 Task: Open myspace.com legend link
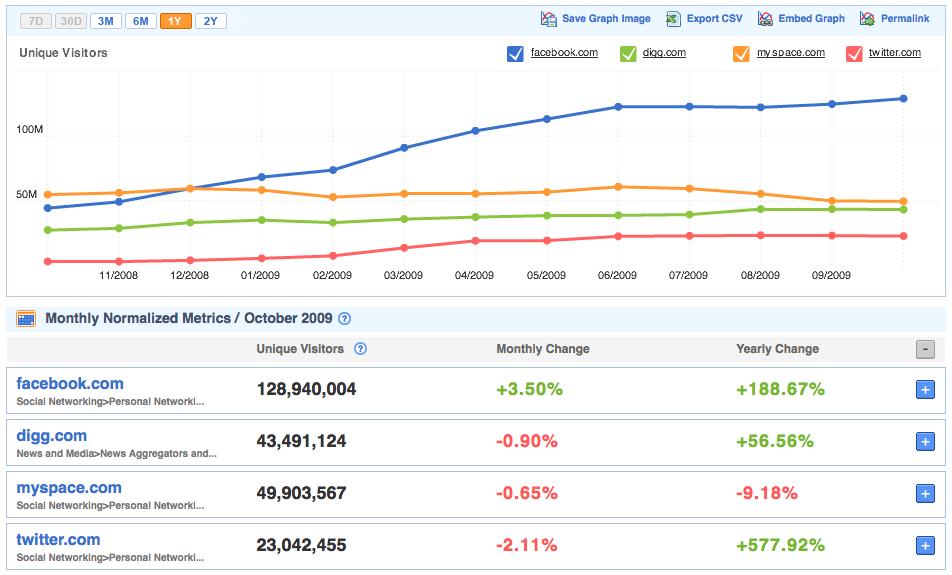point(790,53)
